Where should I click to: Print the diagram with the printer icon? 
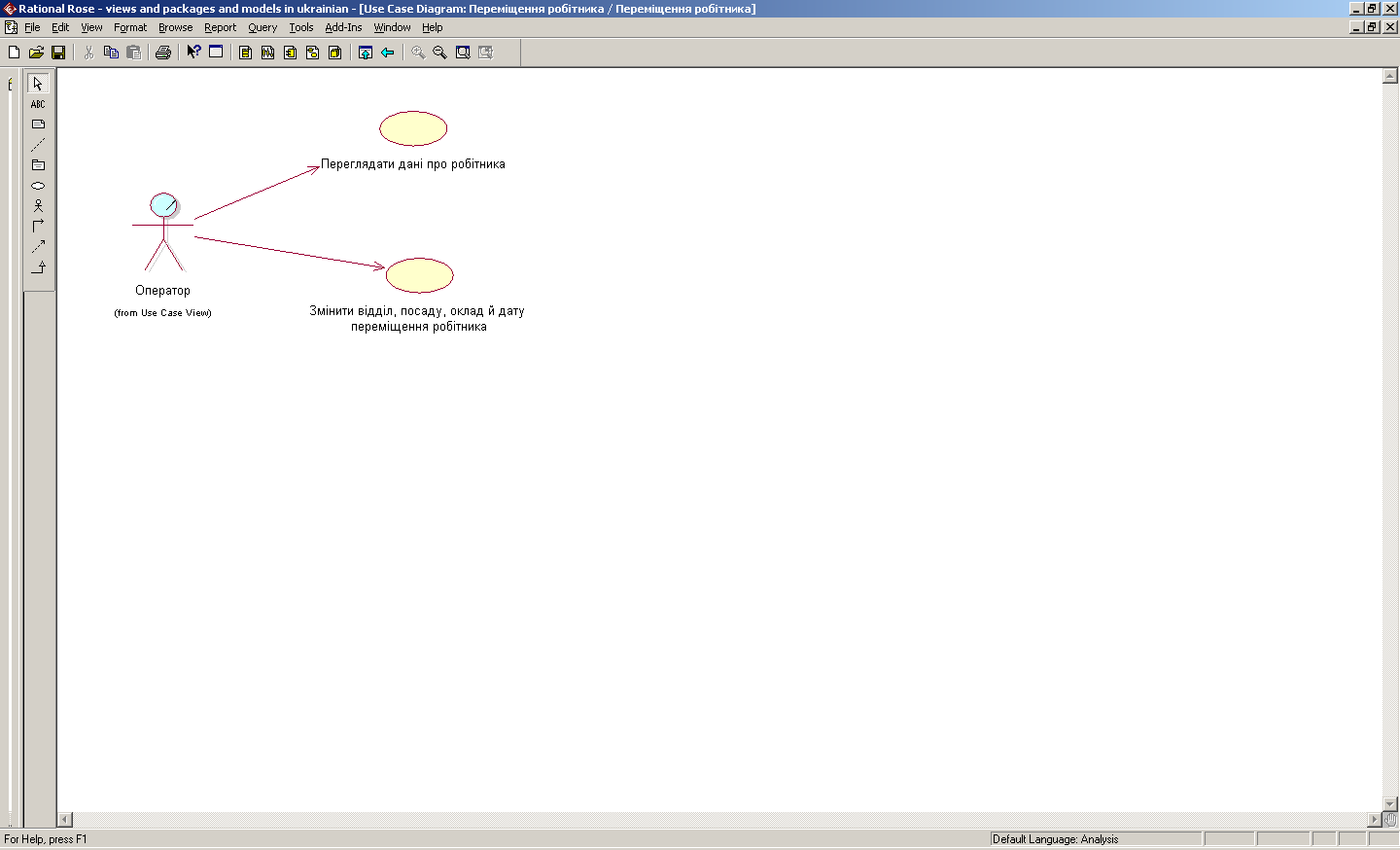[163, 53]
